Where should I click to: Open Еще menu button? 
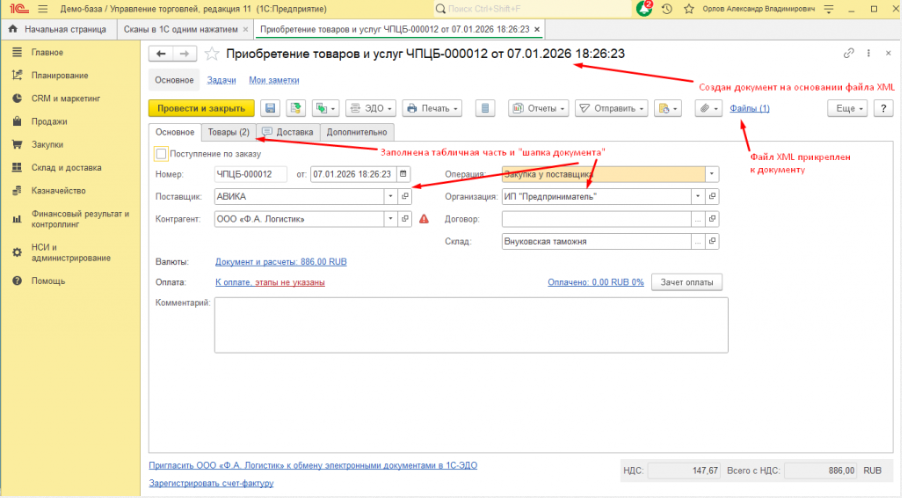(848, 108)
